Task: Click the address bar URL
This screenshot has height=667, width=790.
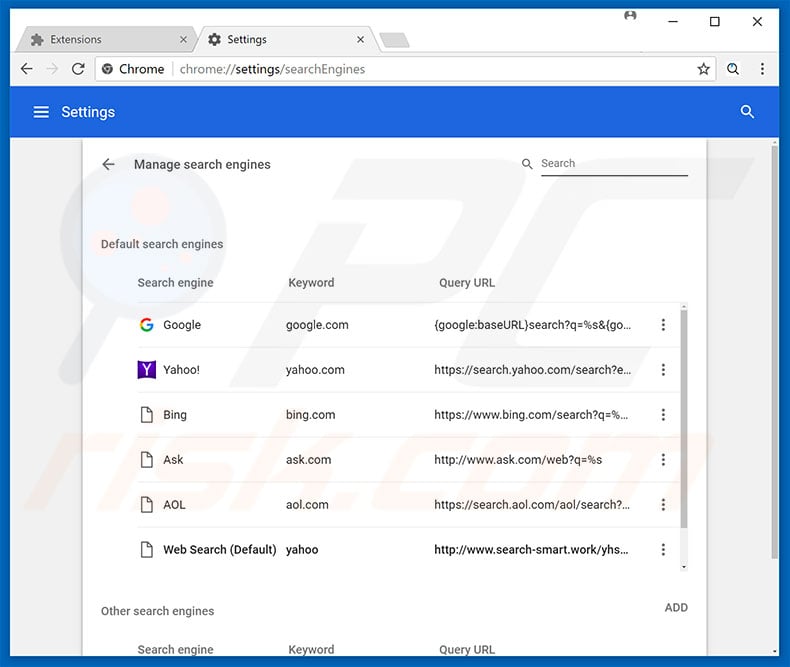Action: (x=273, y=69)
